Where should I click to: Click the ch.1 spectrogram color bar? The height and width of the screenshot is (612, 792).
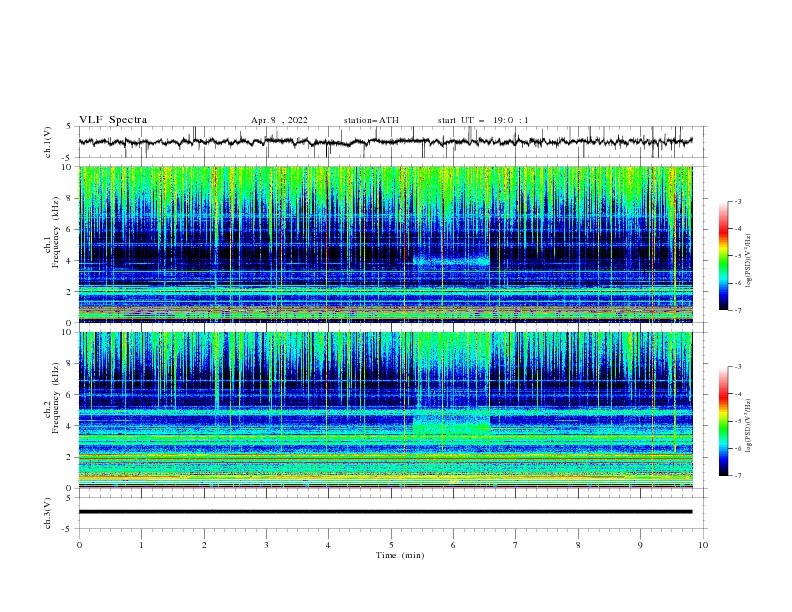click(x=724, y=256)
